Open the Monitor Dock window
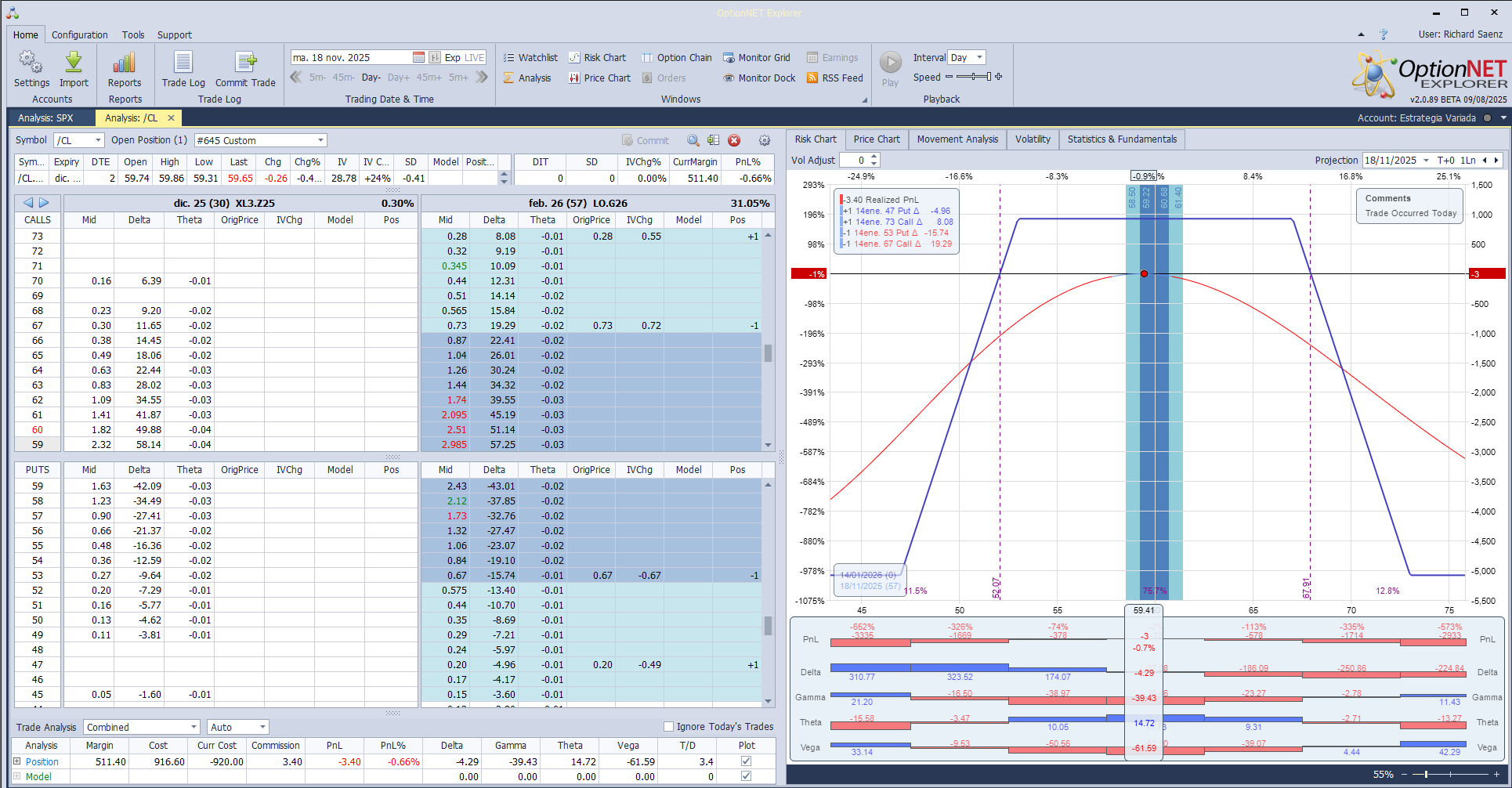The height and width of the screenshot is (788, 1512). [759, 78]
